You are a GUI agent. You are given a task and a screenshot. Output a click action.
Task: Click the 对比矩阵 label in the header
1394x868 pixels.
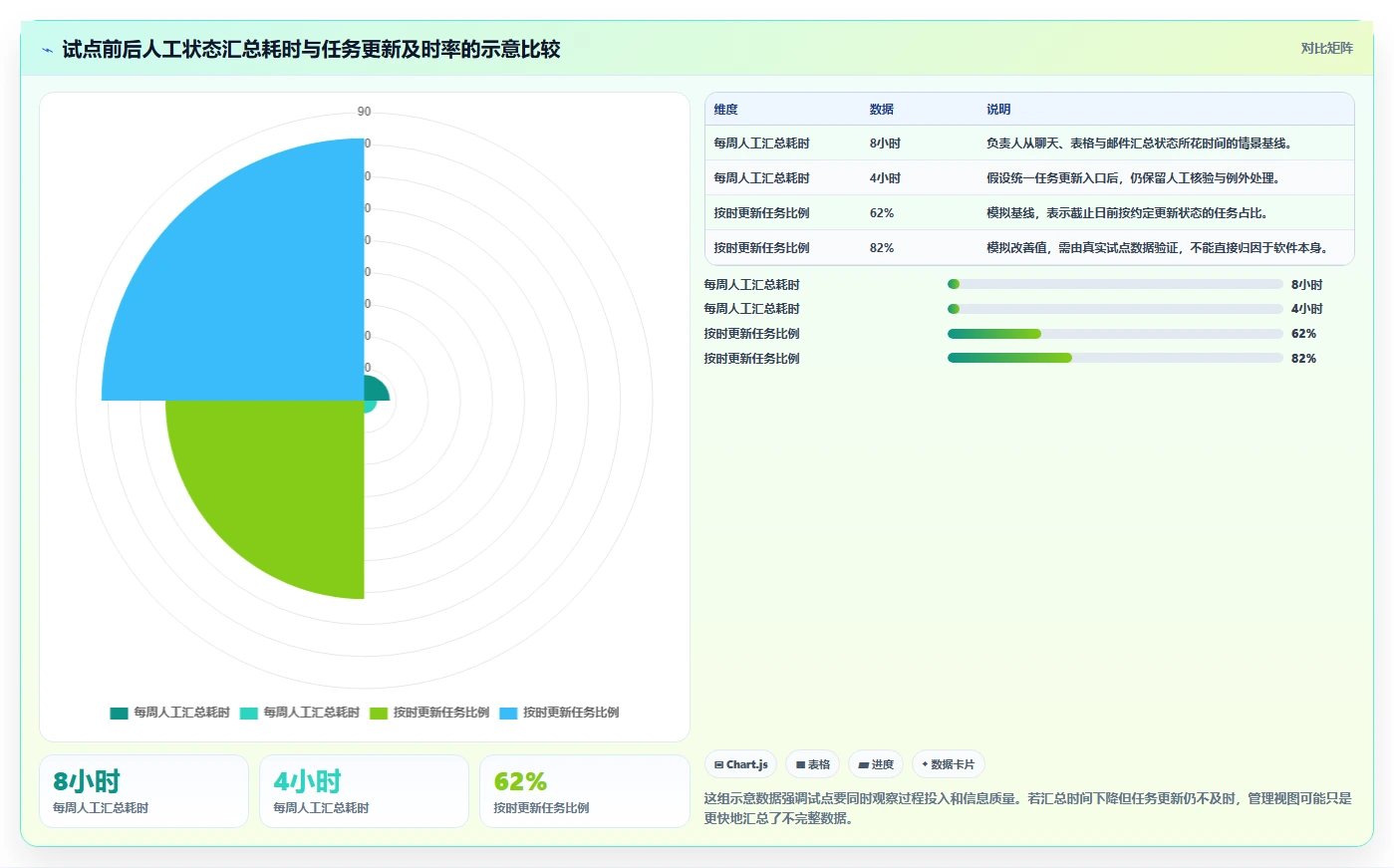point(1326,48)
